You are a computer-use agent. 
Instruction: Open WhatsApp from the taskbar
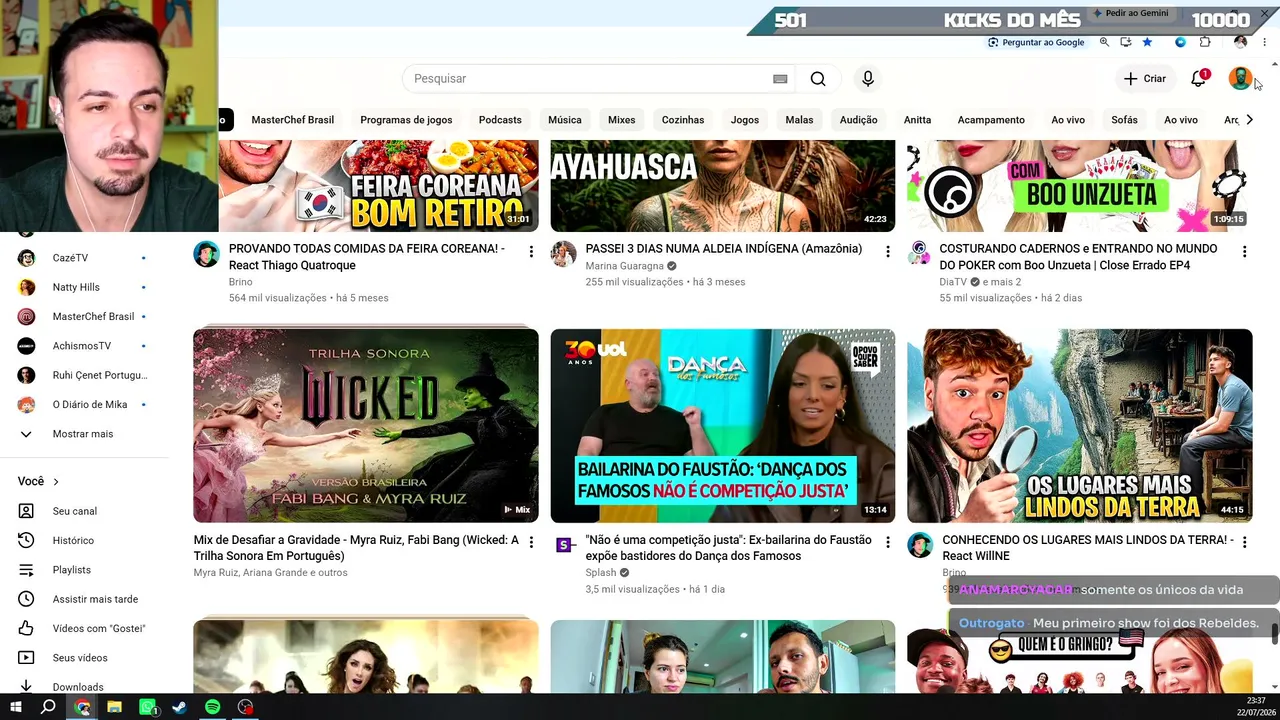148,707
